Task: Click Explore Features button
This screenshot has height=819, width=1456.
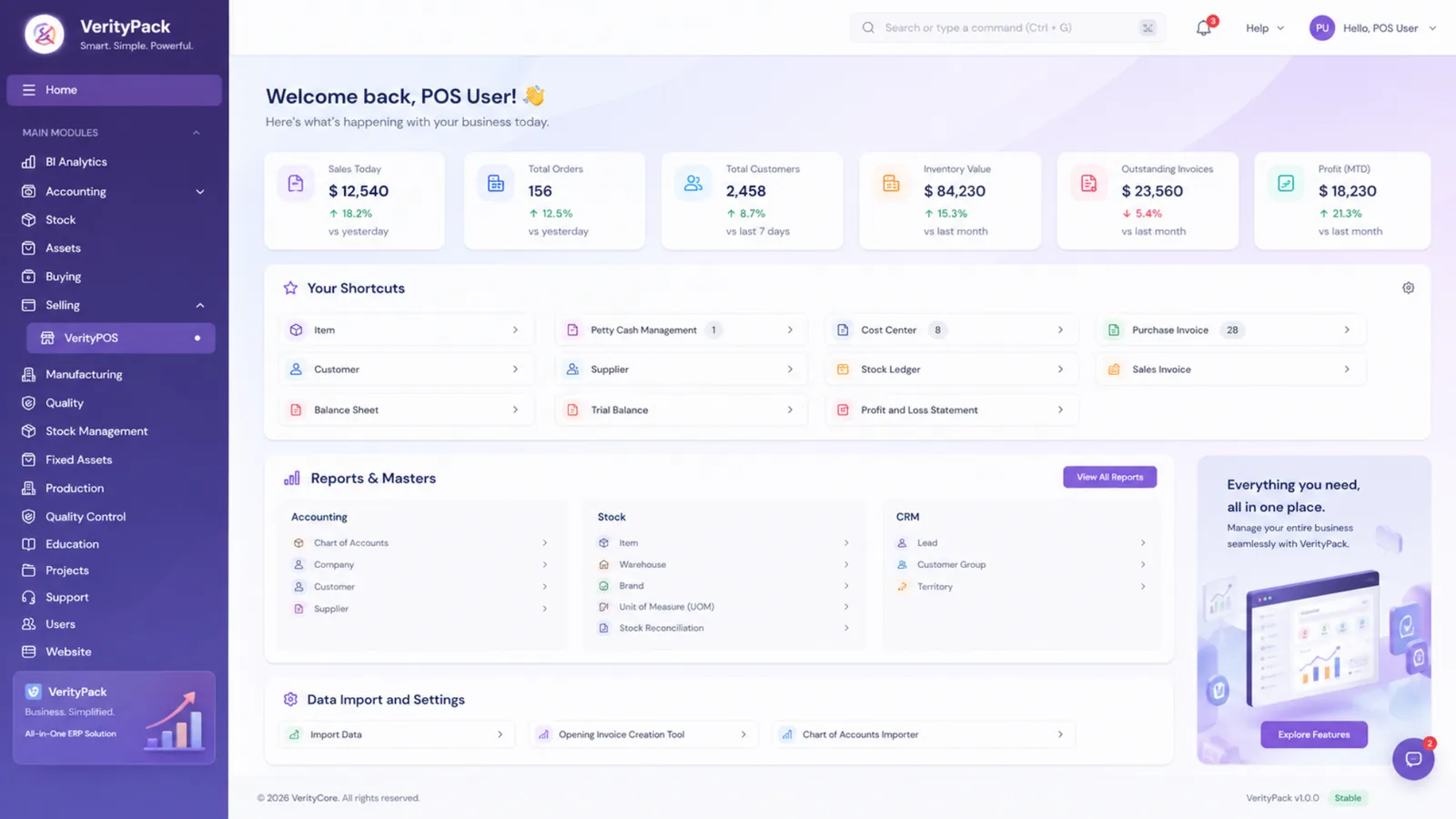Action: 1313,734
